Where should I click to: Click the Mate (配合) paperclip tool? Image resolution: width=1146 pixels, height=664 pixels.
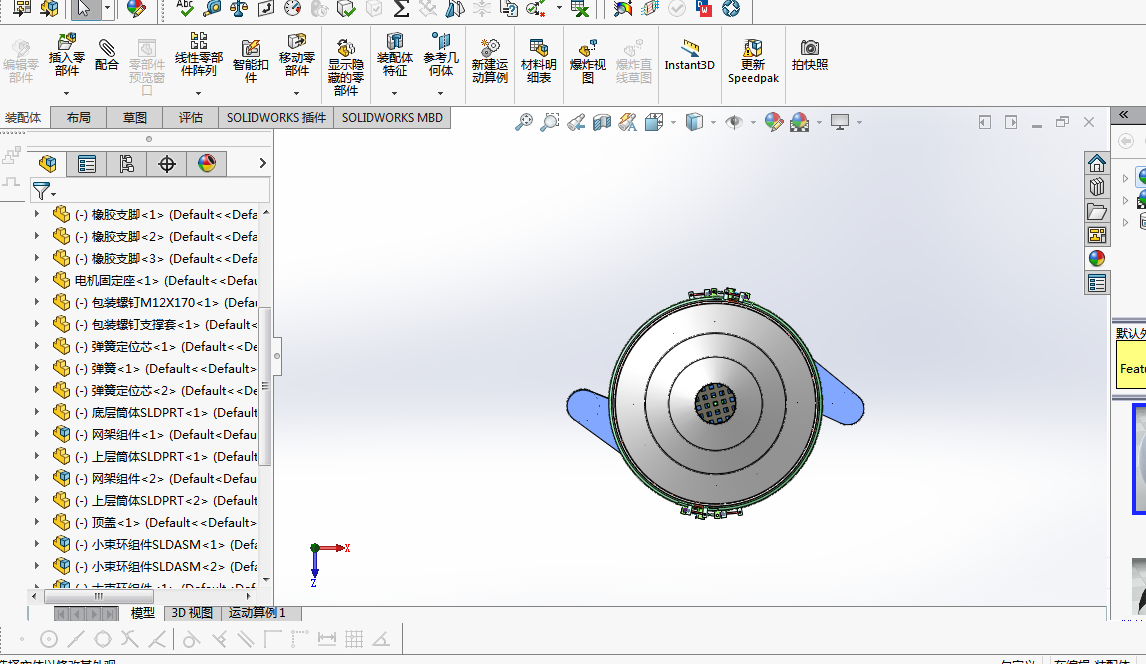click(x=107, y=55)
